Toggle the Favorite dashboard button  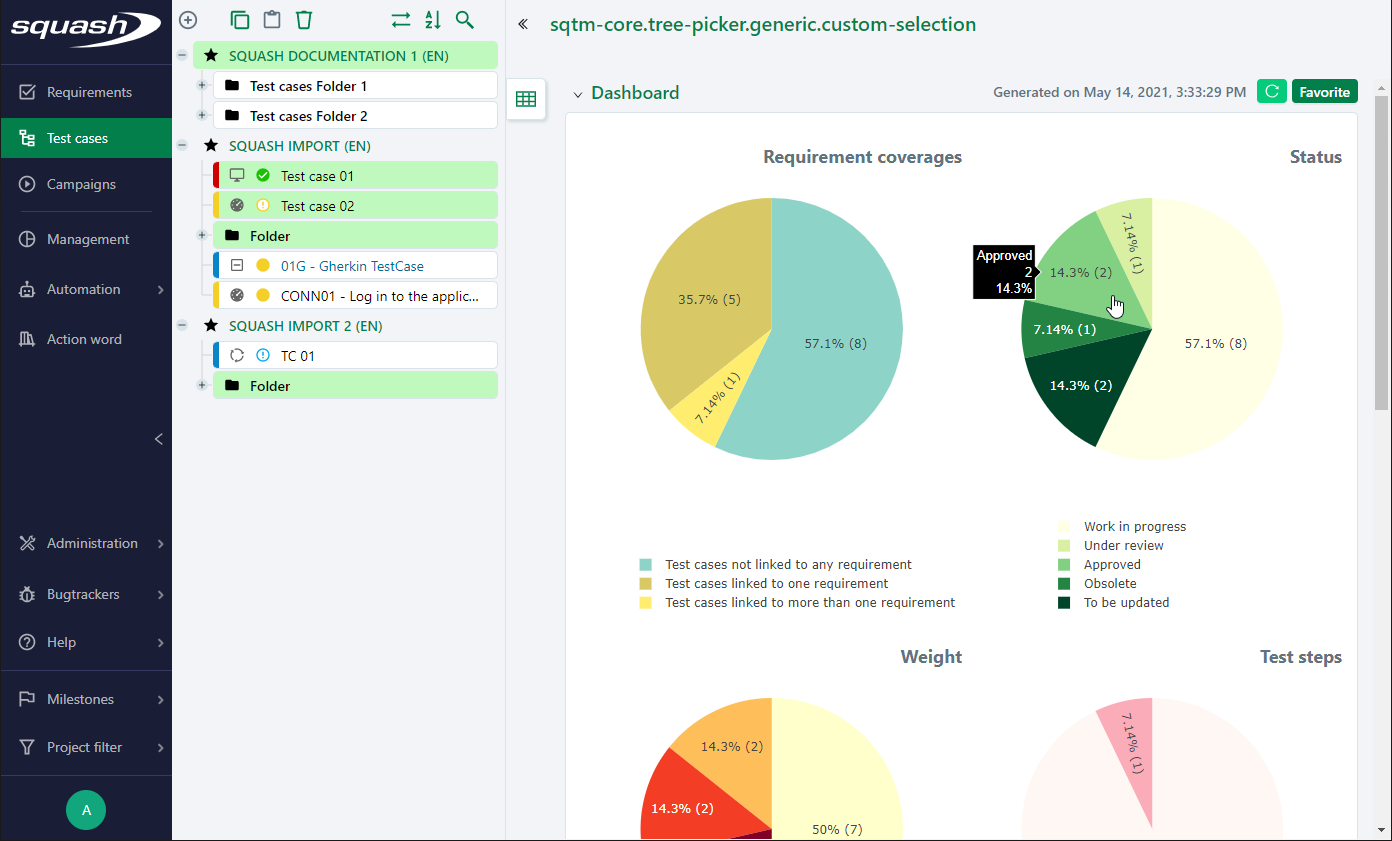click(1324, 90)
